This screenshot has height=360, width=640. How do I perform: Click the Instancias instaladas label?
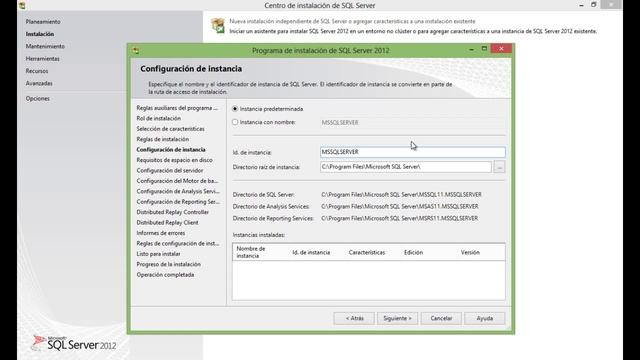coord(259,235)
